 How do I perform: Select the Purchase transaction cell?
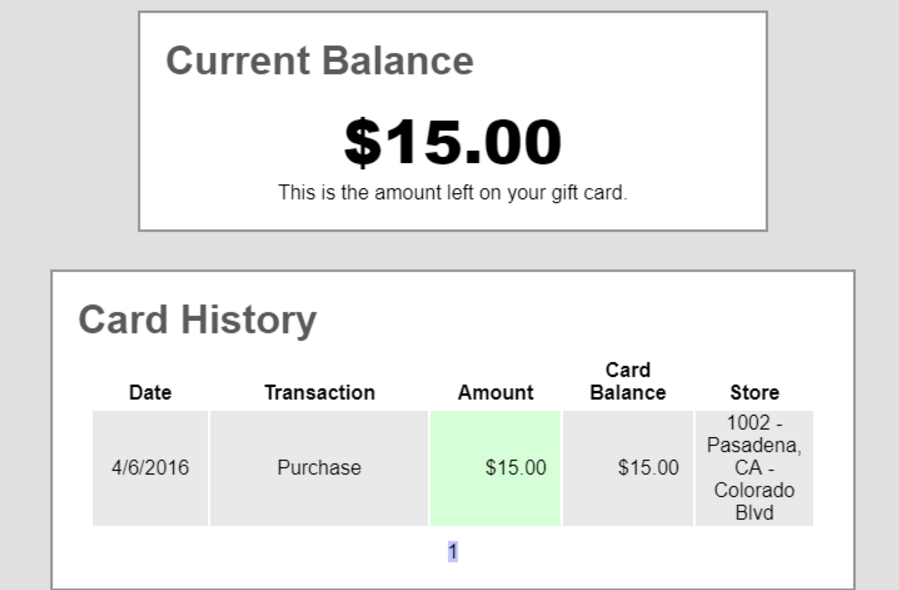point(319,467)
